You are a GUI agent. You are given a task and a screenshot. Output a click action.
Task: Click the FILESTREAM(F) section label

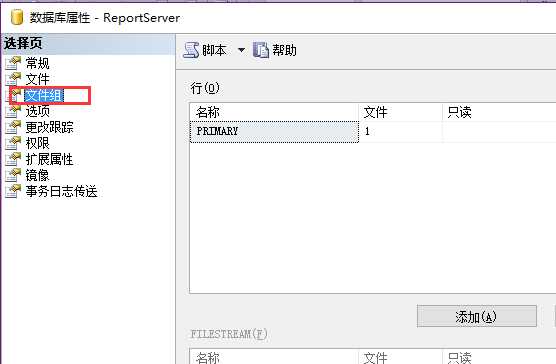[x=229, y=334]
